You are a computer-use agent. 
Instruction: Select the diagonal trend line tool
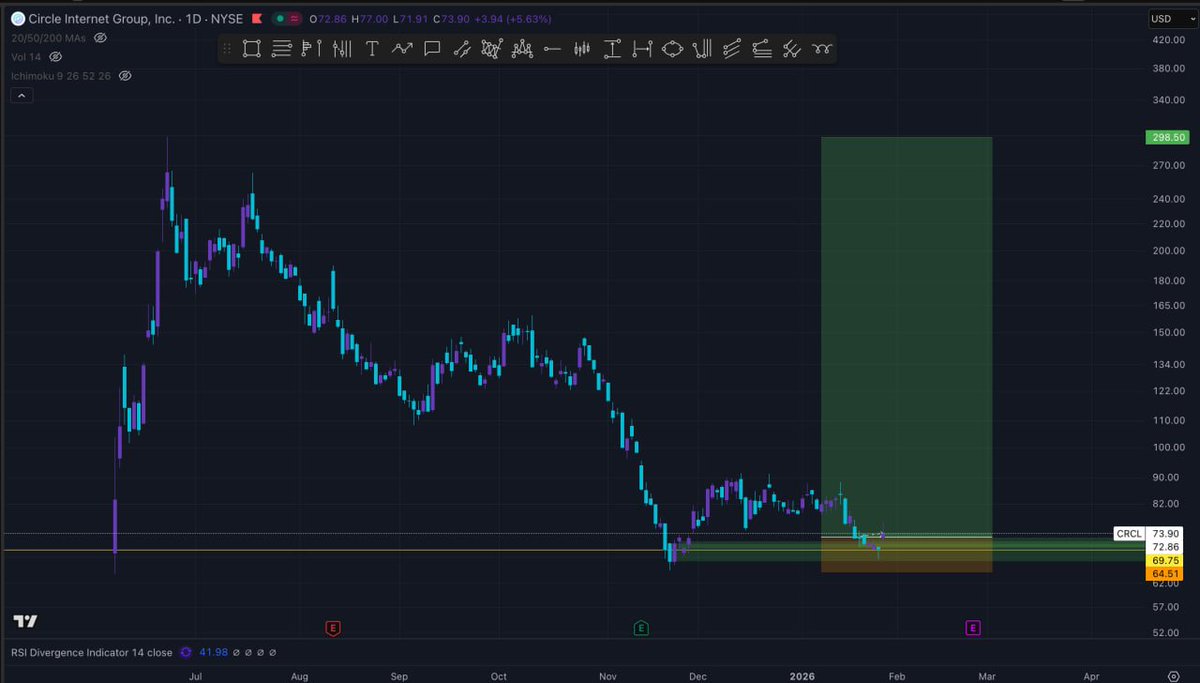[x=462, y=48]
